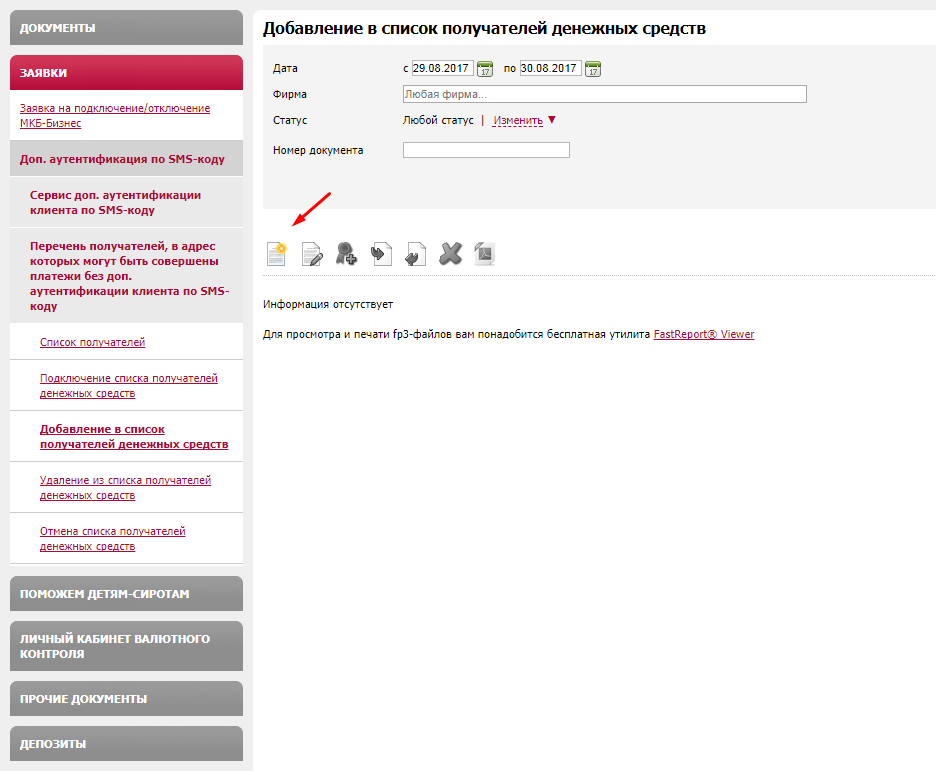Click the delete document X icon
This screenshot has width=936, height=771.
(x=451, y=254)
